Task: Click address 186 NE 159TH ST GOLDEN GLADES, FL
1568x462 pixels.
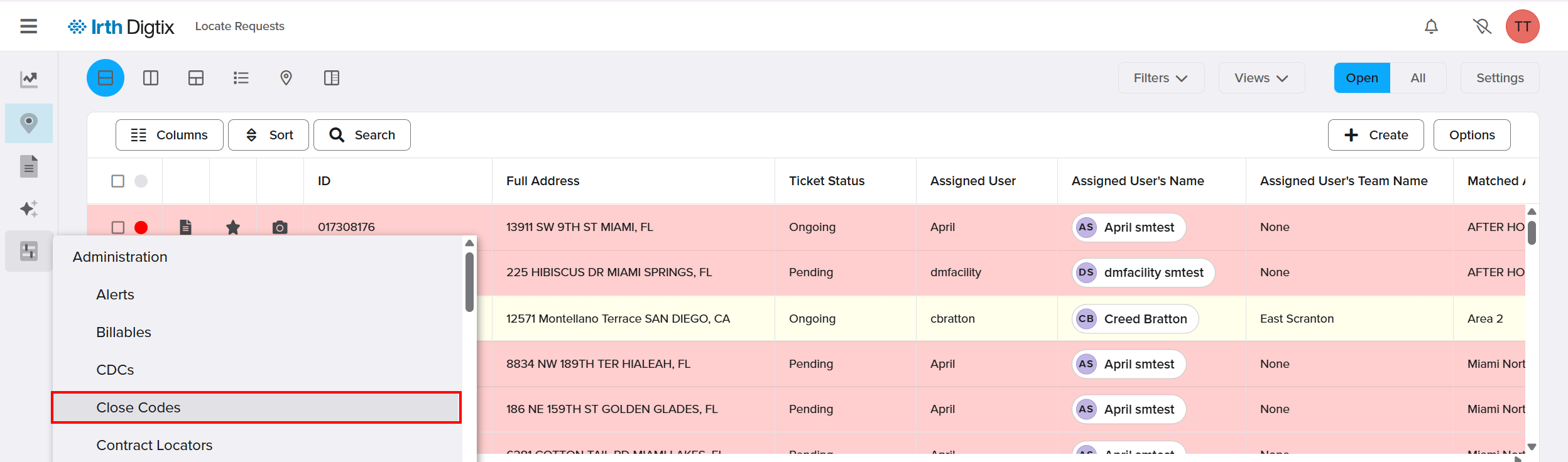Action: (612, 409)
